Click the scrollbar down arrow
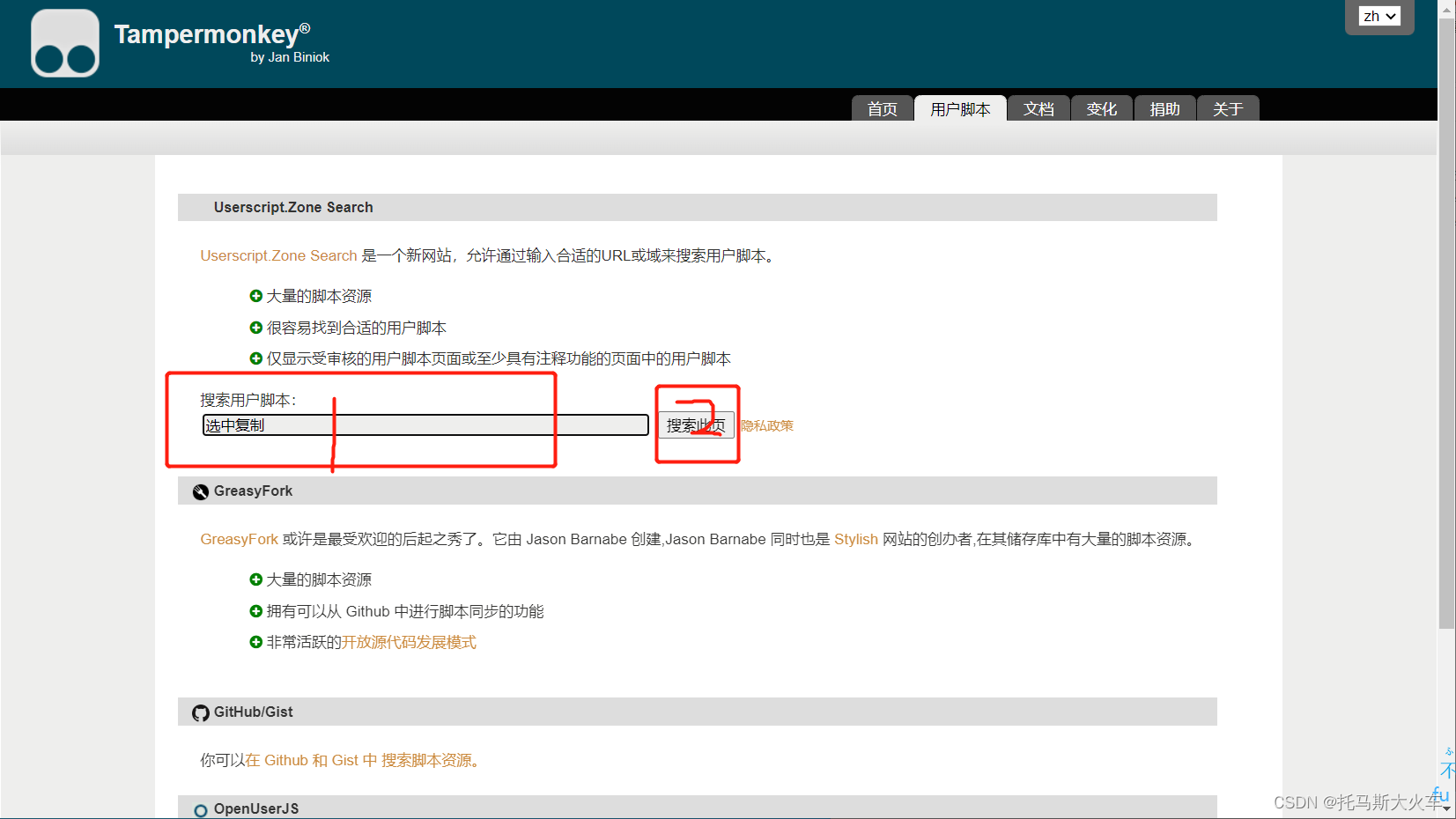This screenshot has width=1456, height=819. 1446,808
